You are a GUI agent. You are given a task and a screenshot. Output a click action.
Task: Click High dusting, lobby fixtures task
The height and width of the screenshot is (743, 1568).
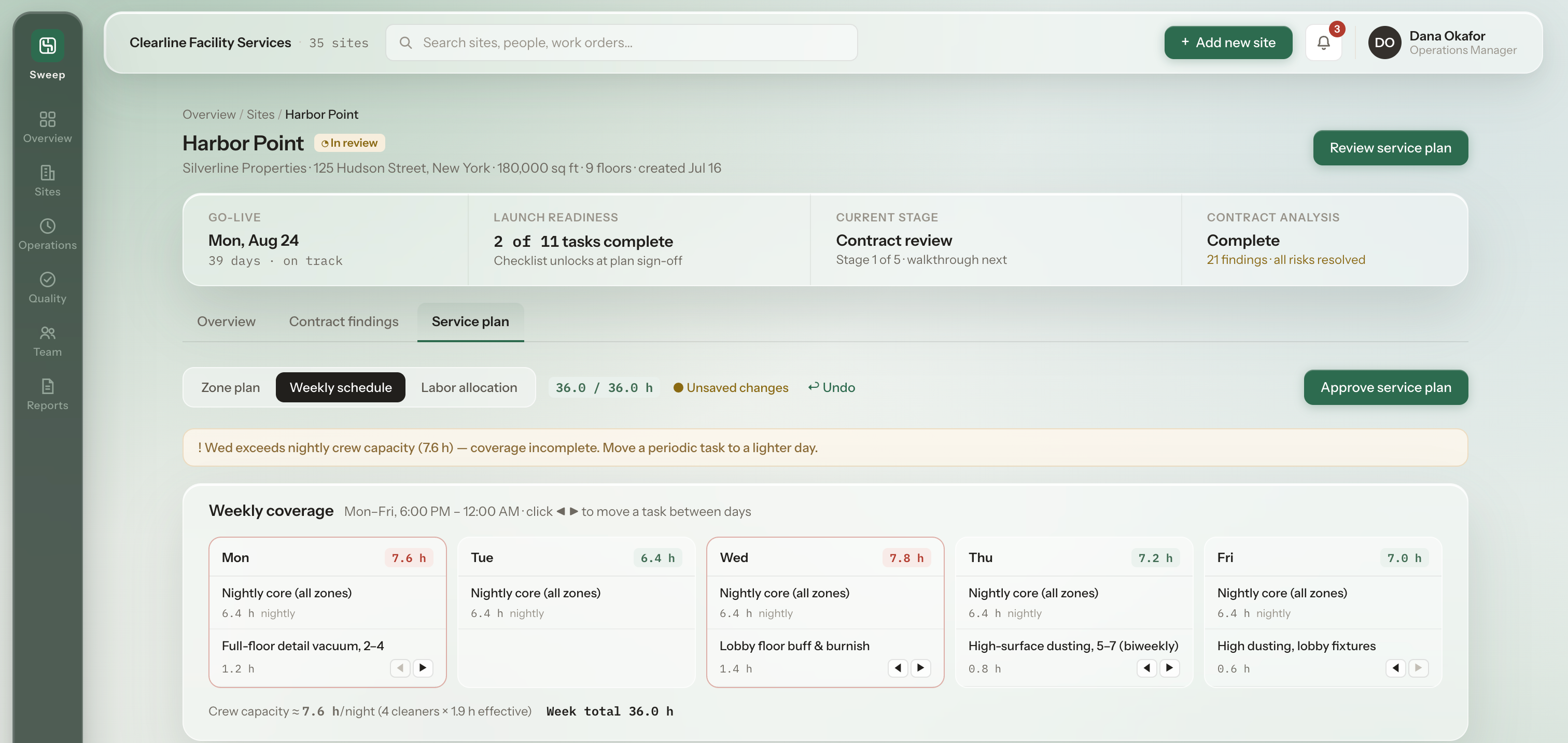[x=1323, y=657]
